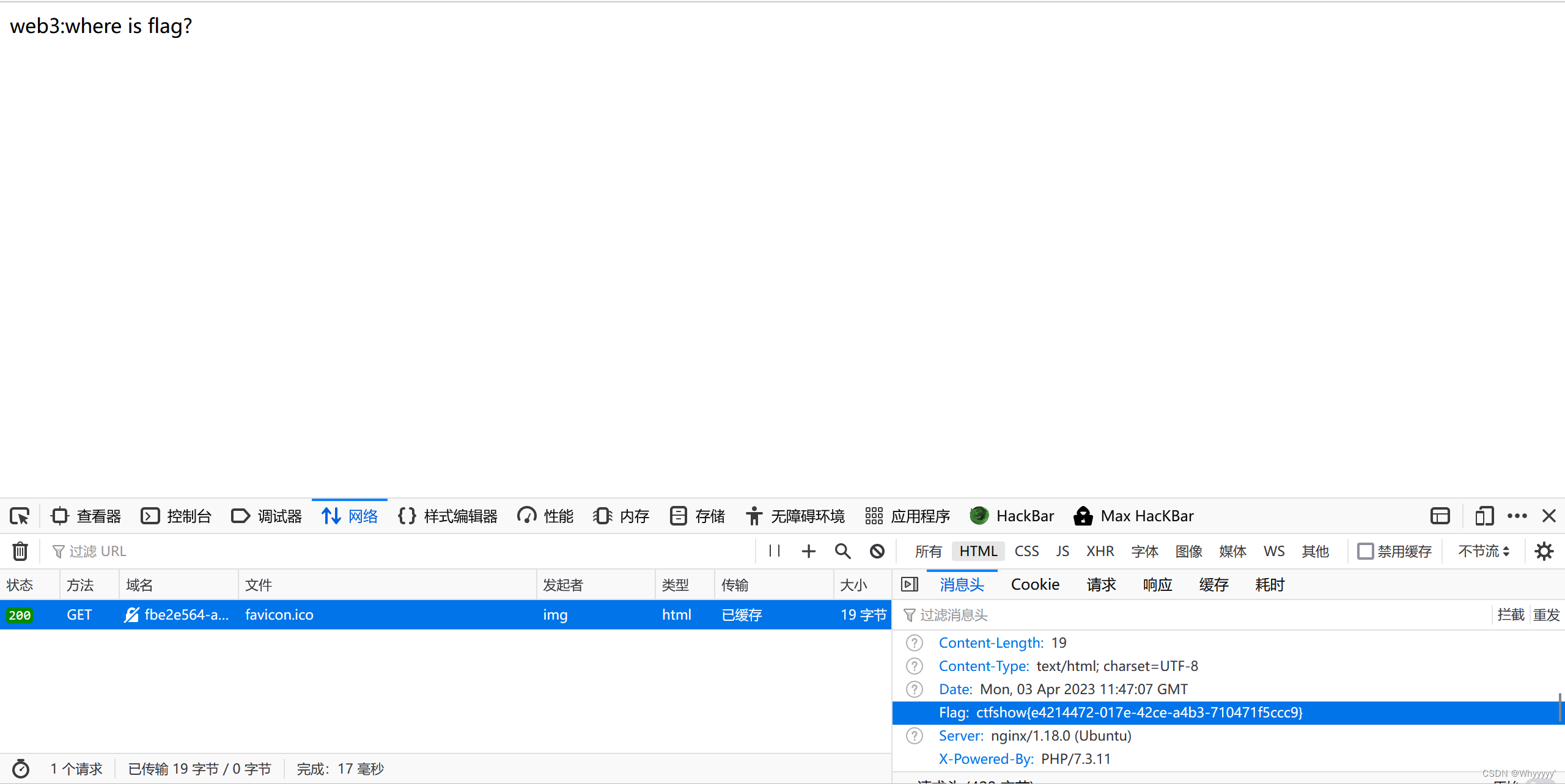Click the 拦截 block button
The height and width of the screenshot is (784, 1565).
point(1511,615)
